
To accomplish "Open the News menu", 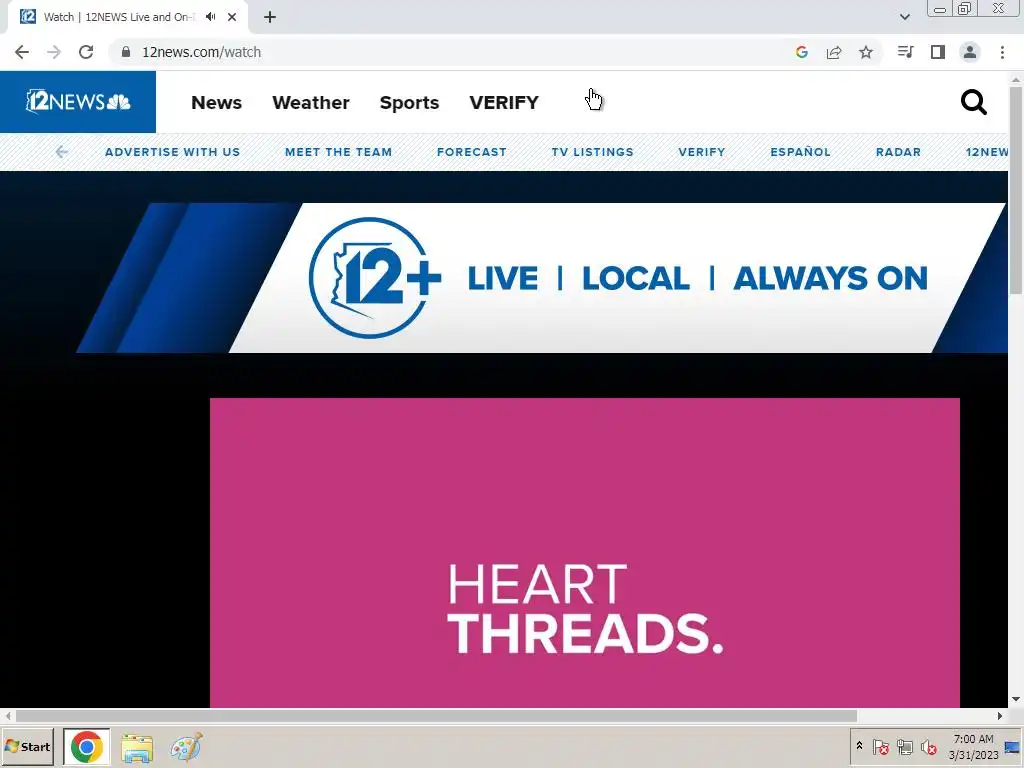I will tap(216, 103).
